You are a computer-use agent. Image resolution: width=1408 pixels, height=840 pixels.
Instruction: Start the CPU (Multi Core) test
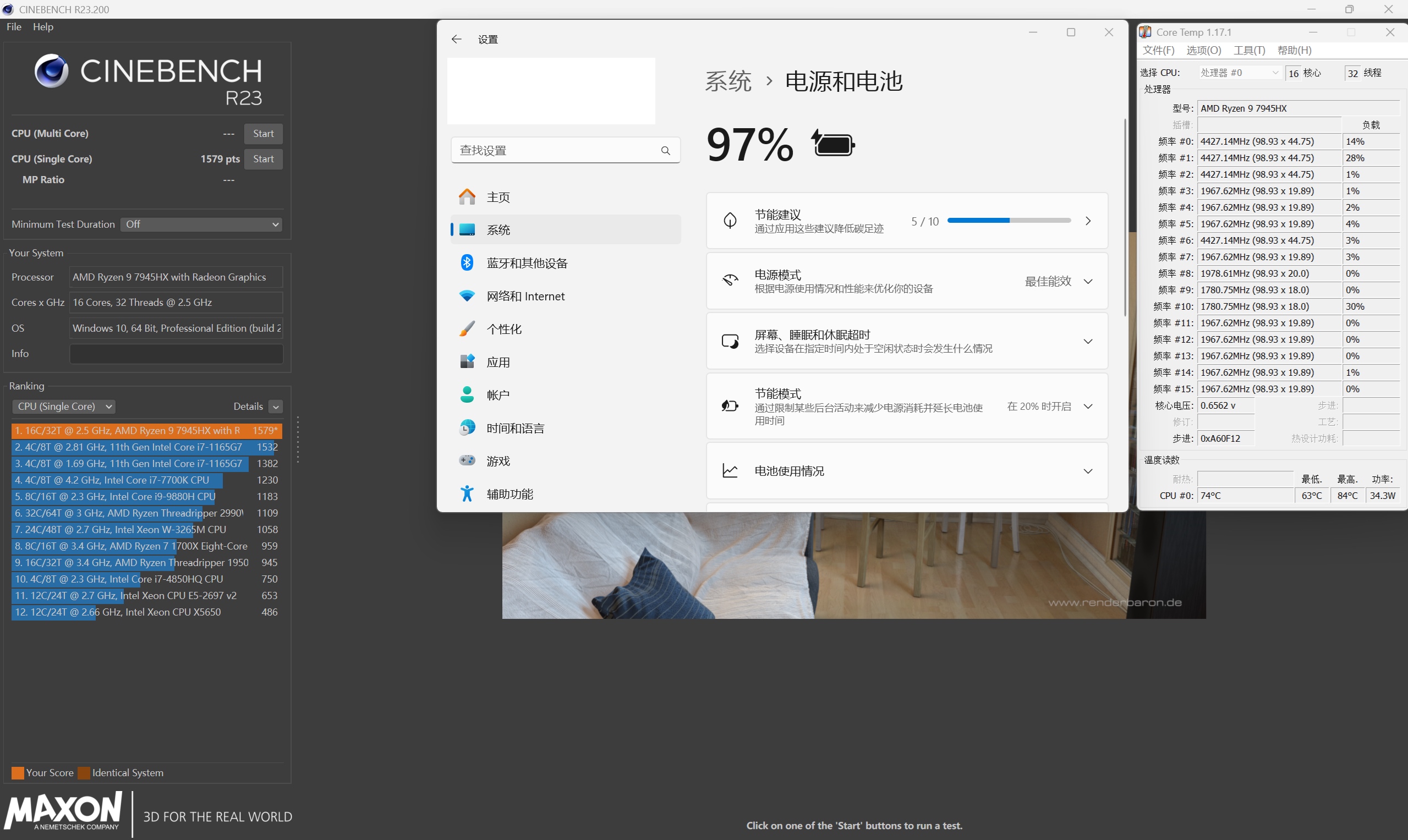(263, 134)
